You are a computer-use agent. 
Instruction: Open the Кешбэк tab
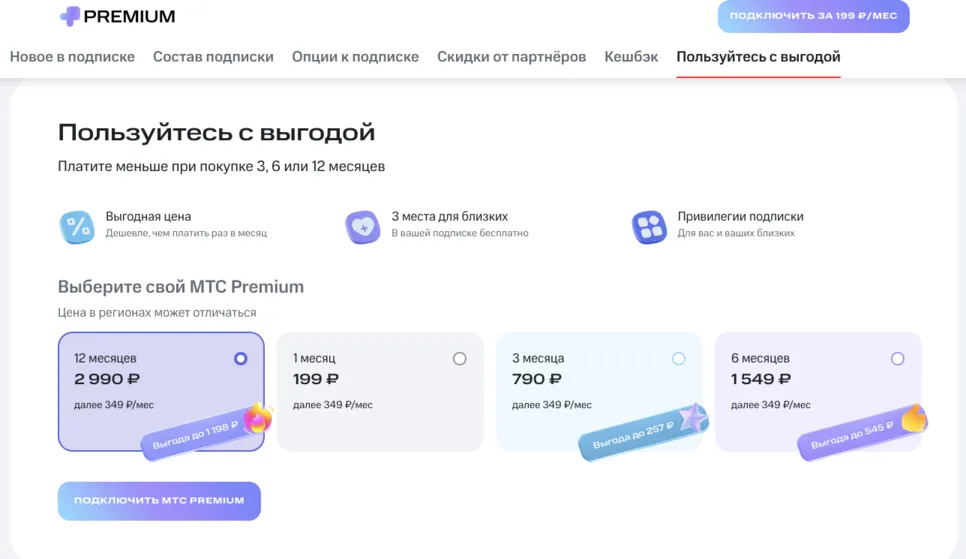coord(631,57)
